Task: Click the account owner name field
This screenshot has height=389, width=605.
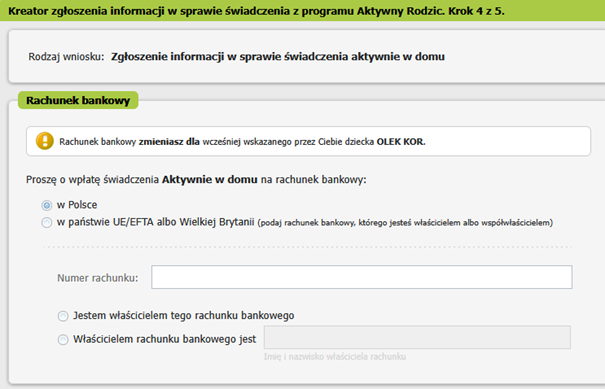Action: (417, 337)
